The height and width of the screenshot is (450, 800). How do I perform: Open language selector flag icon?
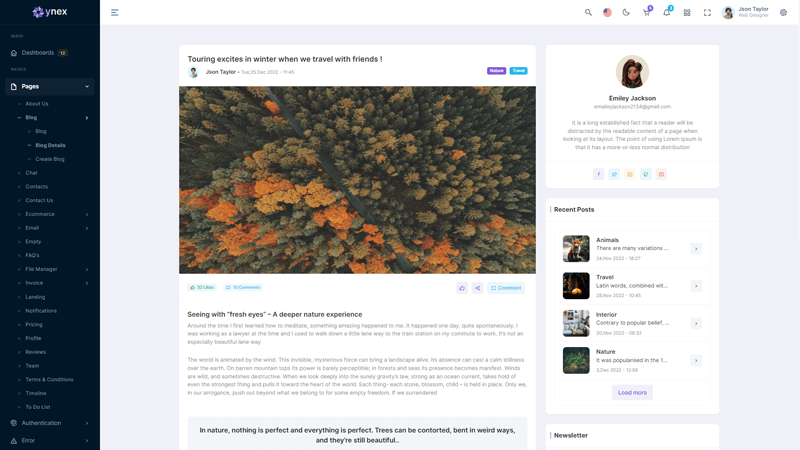click(x=607, y=13)
